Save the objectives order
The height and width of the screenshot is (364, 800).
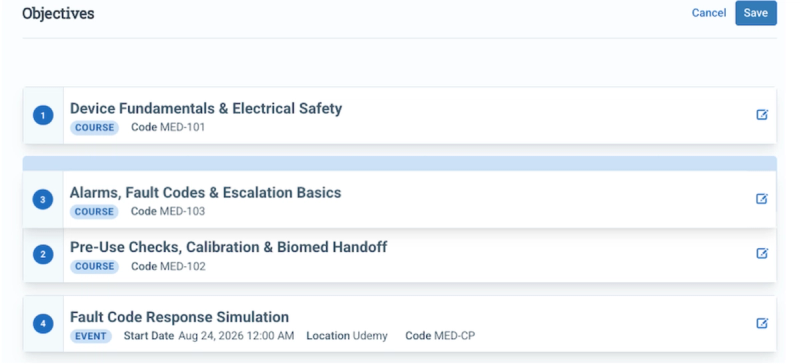click(756, 13)
